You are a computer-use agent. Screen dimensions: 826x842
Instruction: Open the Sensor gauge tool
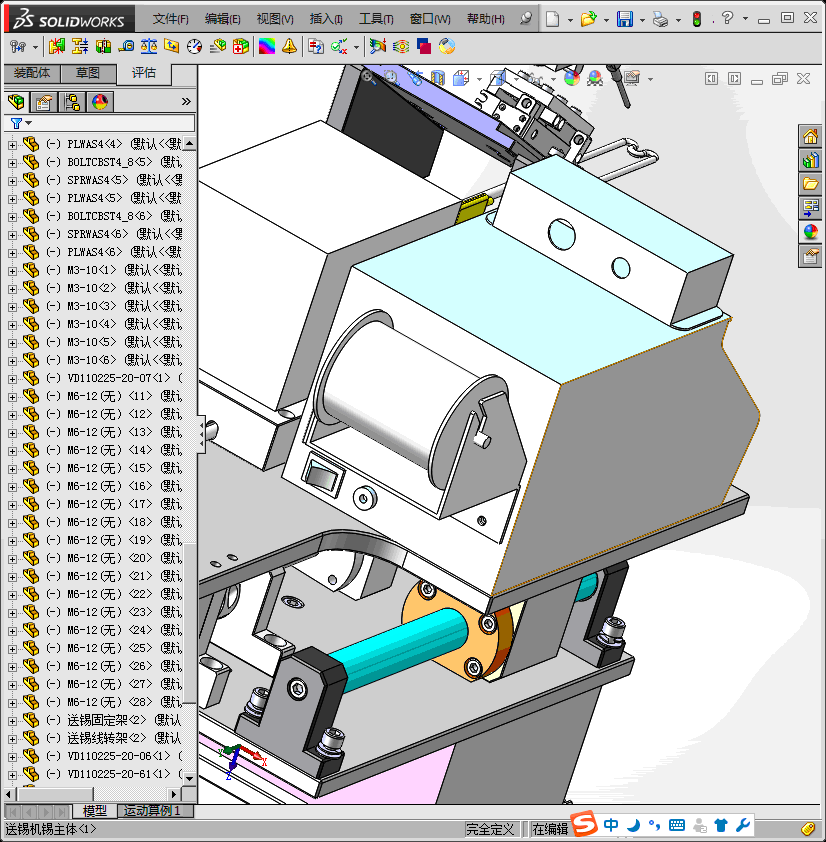pos(194,47)
